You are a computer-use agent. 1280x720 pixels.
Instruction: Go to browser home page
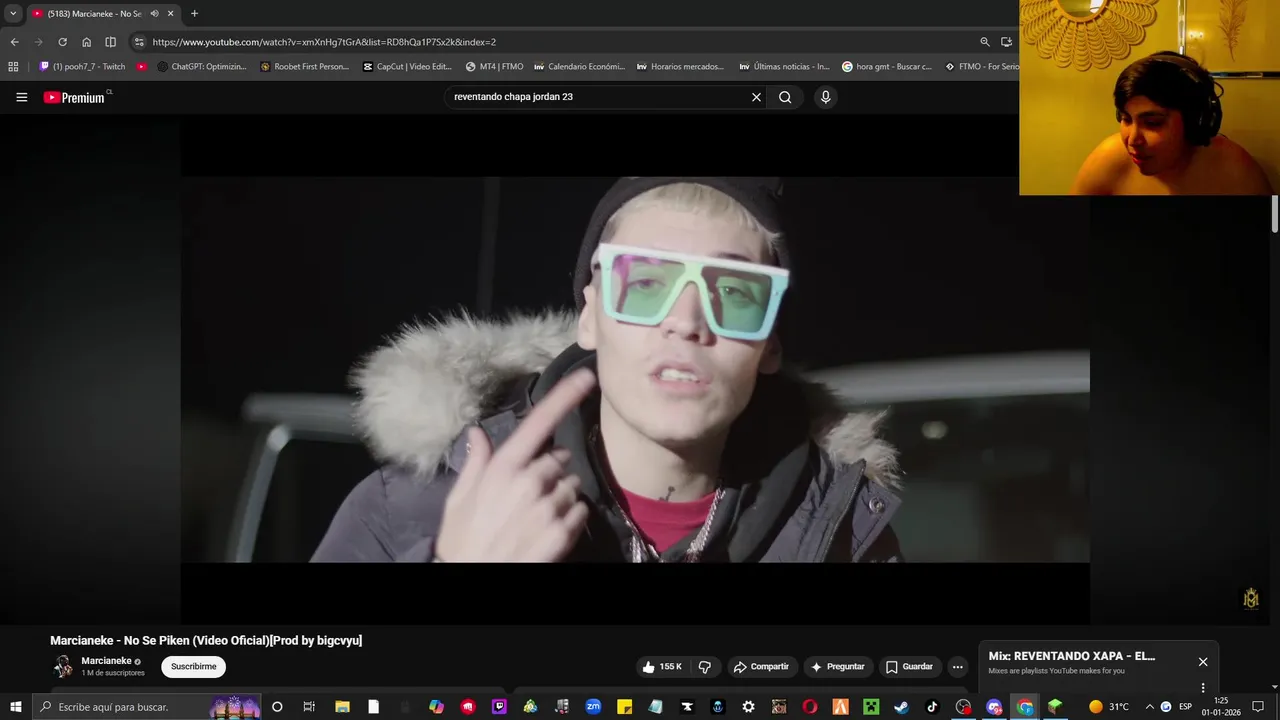86,42
